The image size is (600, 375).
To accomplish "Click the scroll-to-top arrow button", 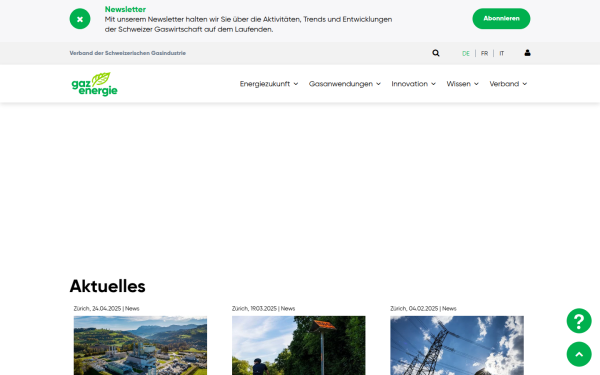I will click(579, 354).
